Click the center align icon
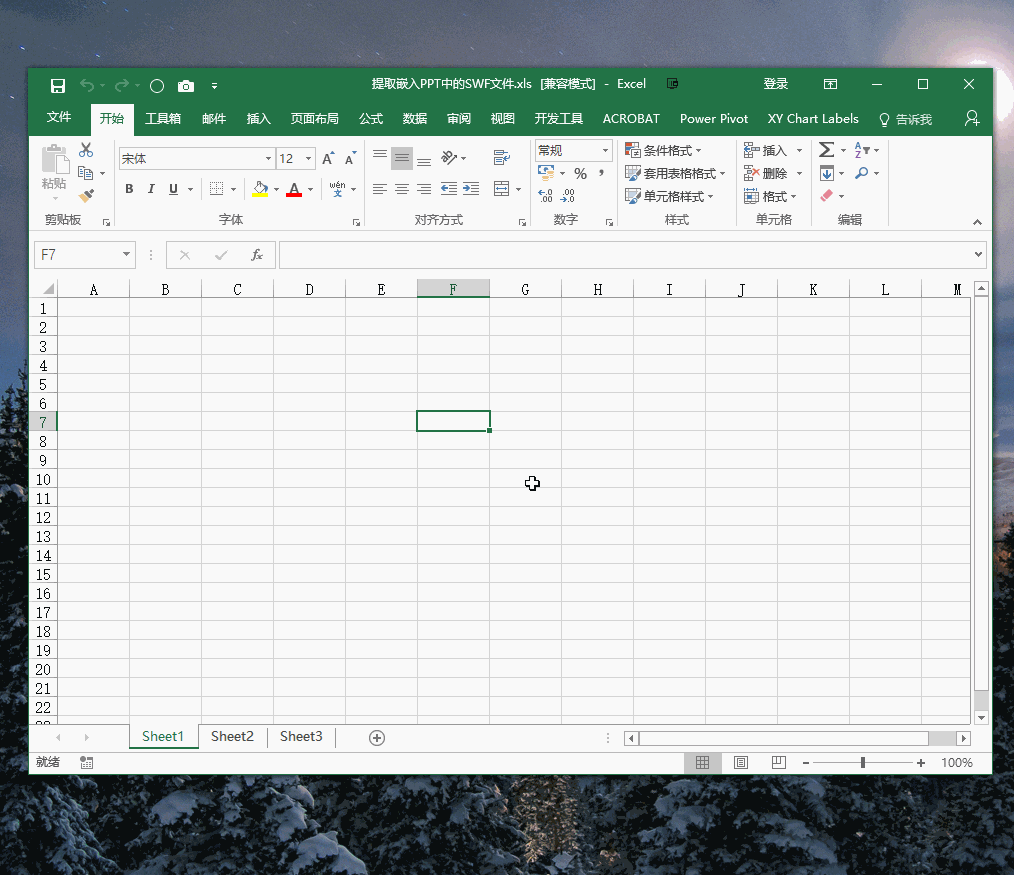The width and height of the screenshot is (1014, 875). (401, 188)
